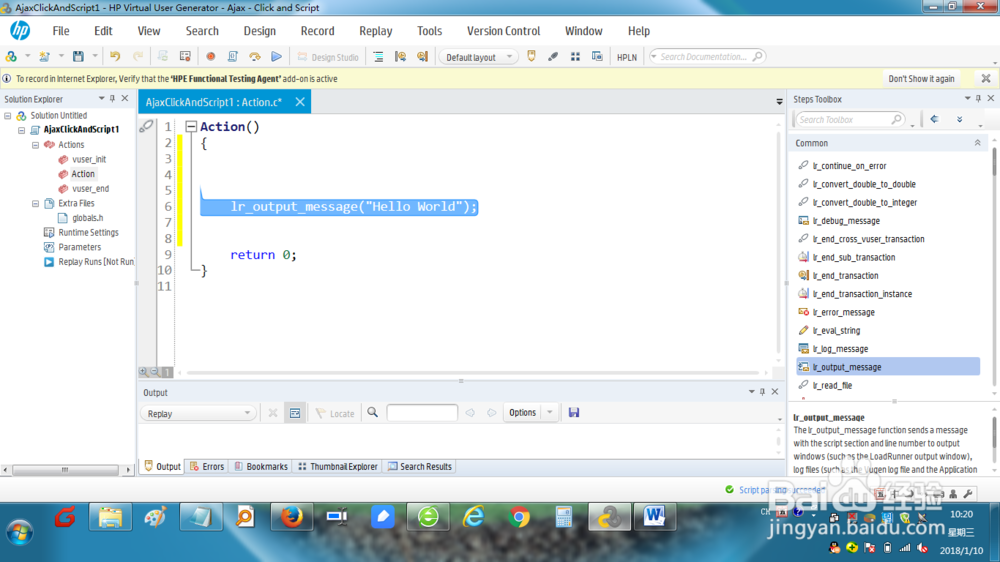The height and width of the screenshot is (562, 1000).
Task: Save the script with the floppy disk icon
Action: pos(78,57)
